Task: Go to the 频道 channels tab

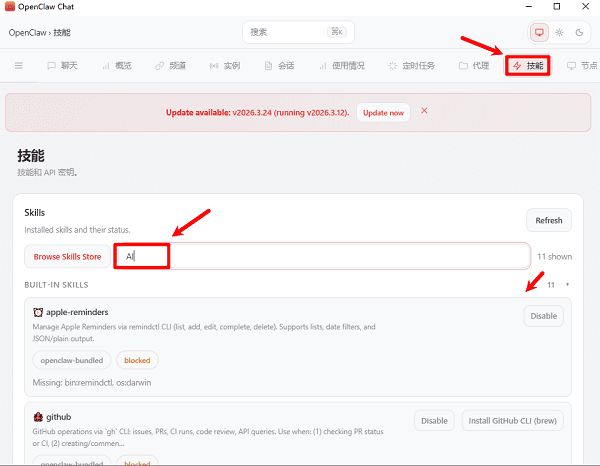Action: pos(170,66)
